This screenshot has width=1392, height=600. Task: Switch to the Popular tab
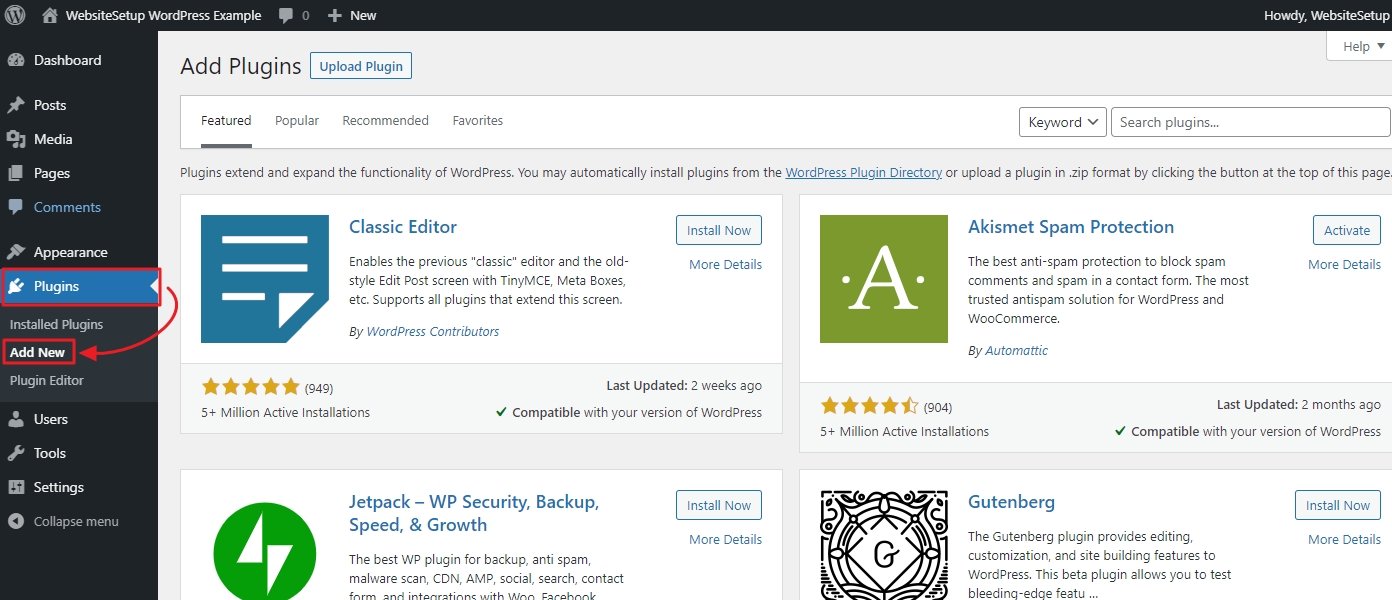pos(297,121)
